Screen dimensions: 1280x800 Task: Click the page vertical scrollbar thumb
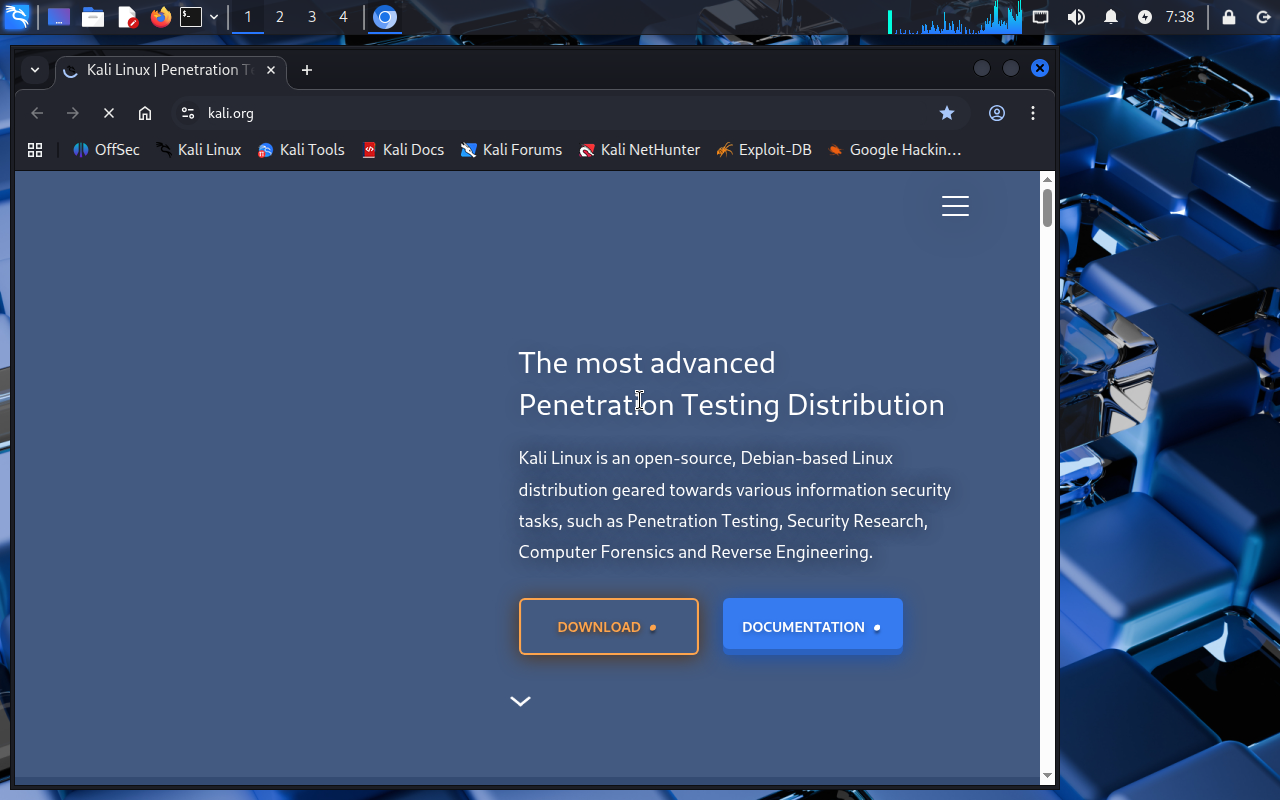(1047, 207)
